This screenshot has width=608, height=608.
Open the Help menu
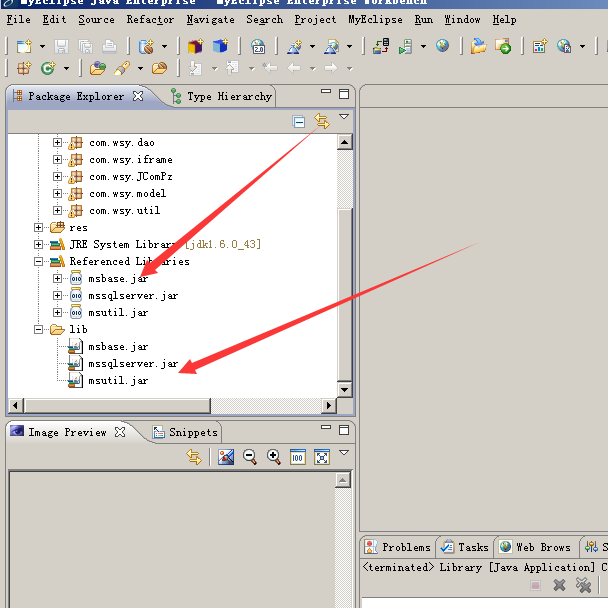pyautogui.click(x=504, y=19)
